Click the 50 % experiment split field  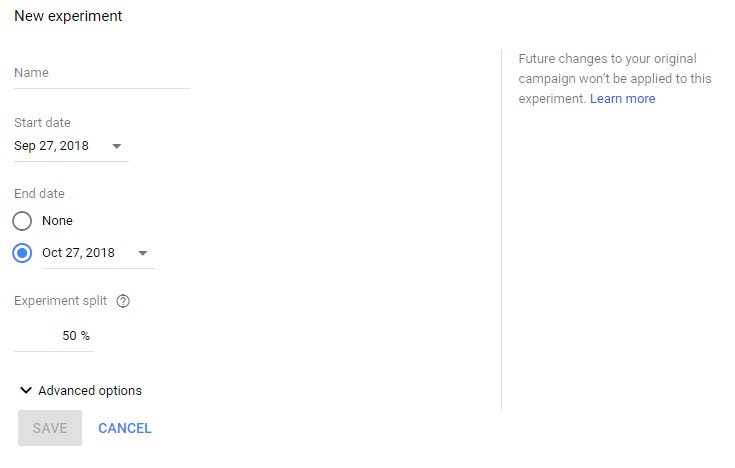55,336
